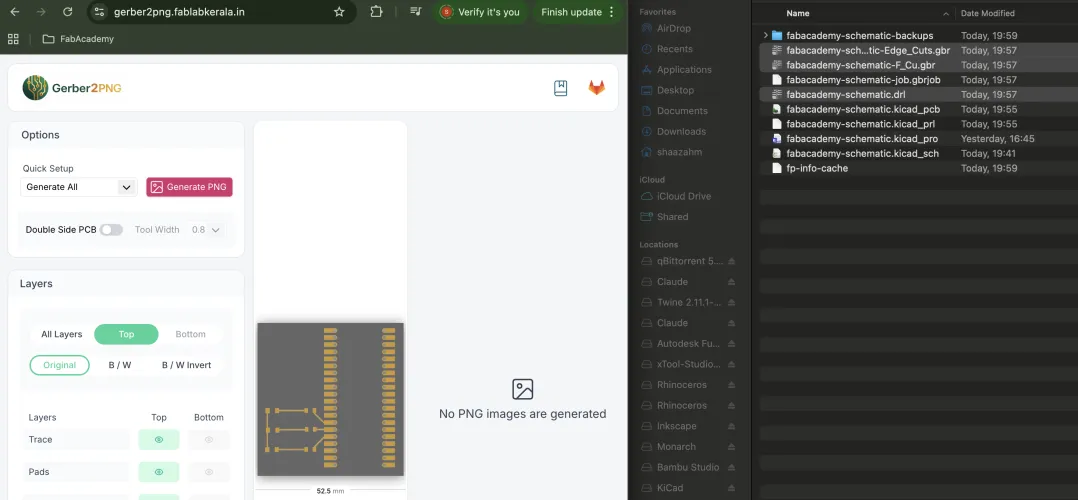Open the media control icon in toolbar
Image resolution: width=1078 pixels, height=500 pixels.
click(x=415, y=12)
